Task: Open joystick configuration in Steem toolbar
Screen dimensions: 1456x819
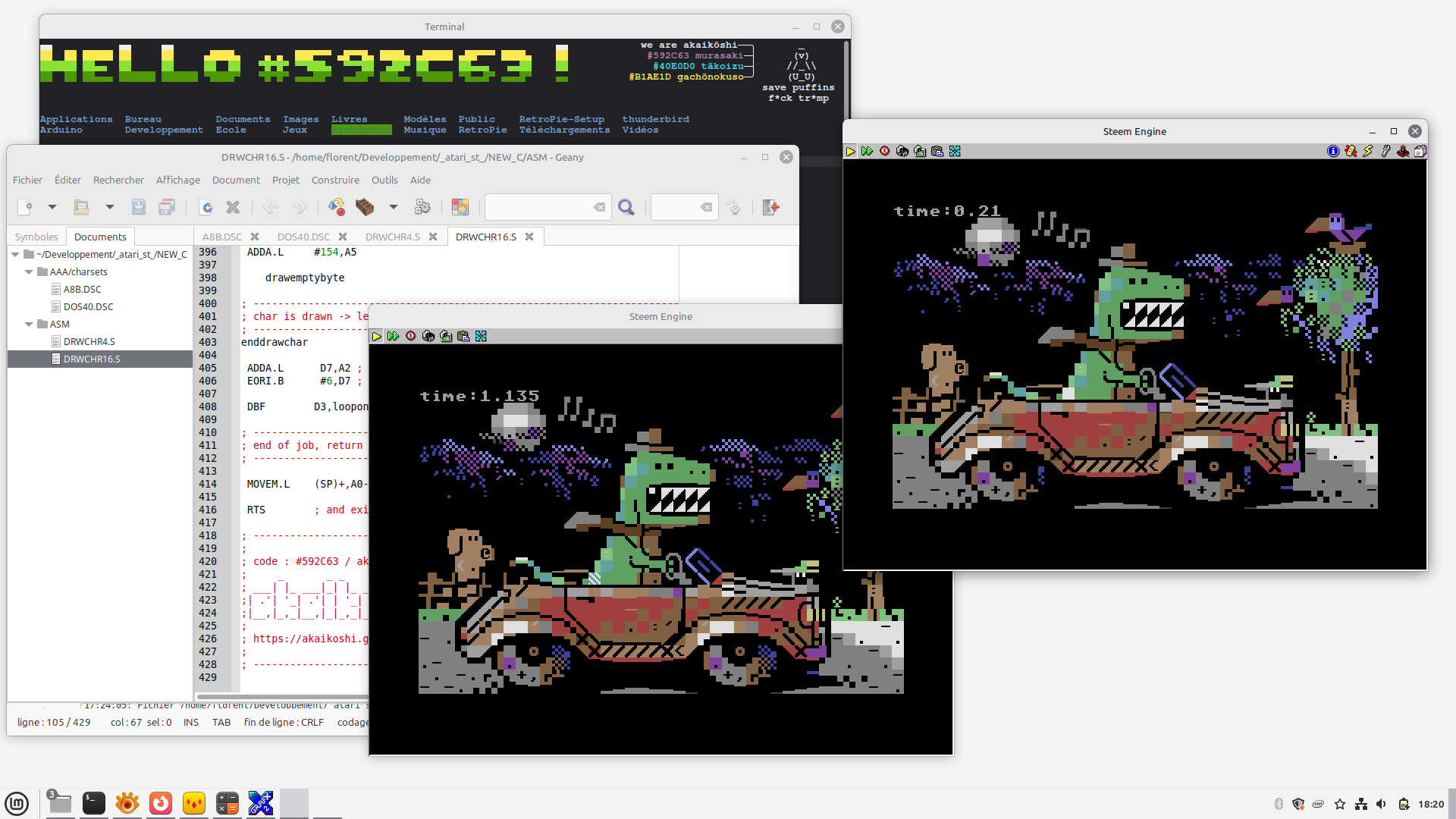Action: (x=1403, y=151)
